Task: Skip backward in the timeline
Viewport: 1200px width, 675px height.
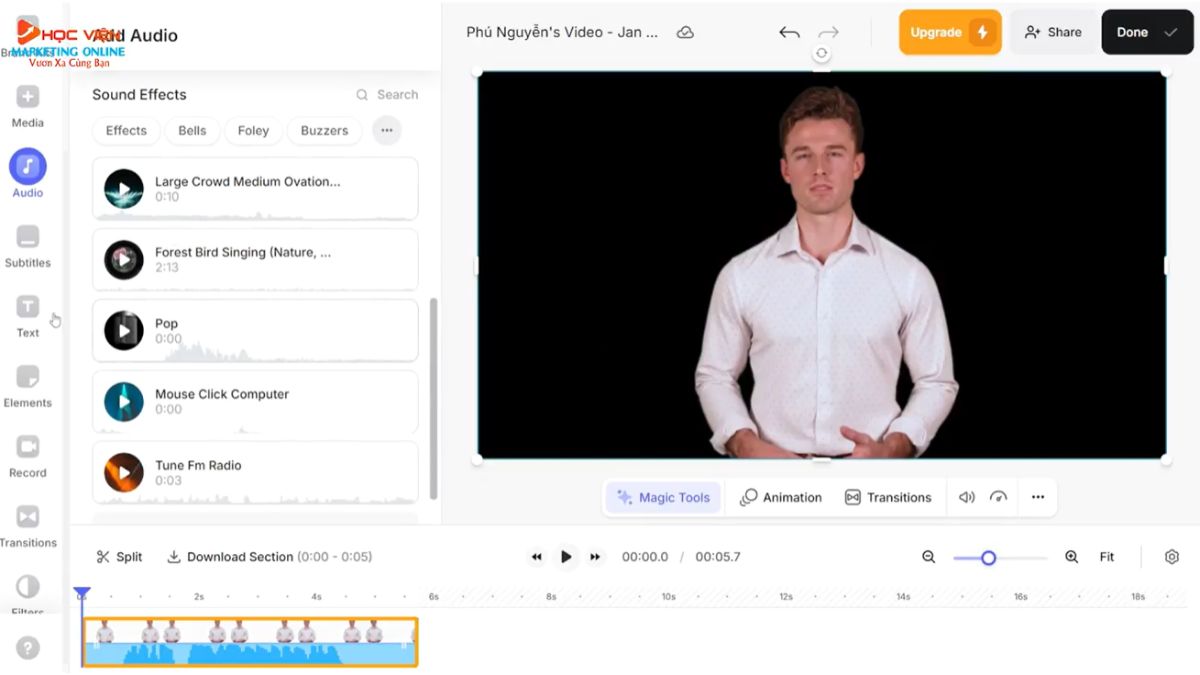Action: [x=537, y=557]
